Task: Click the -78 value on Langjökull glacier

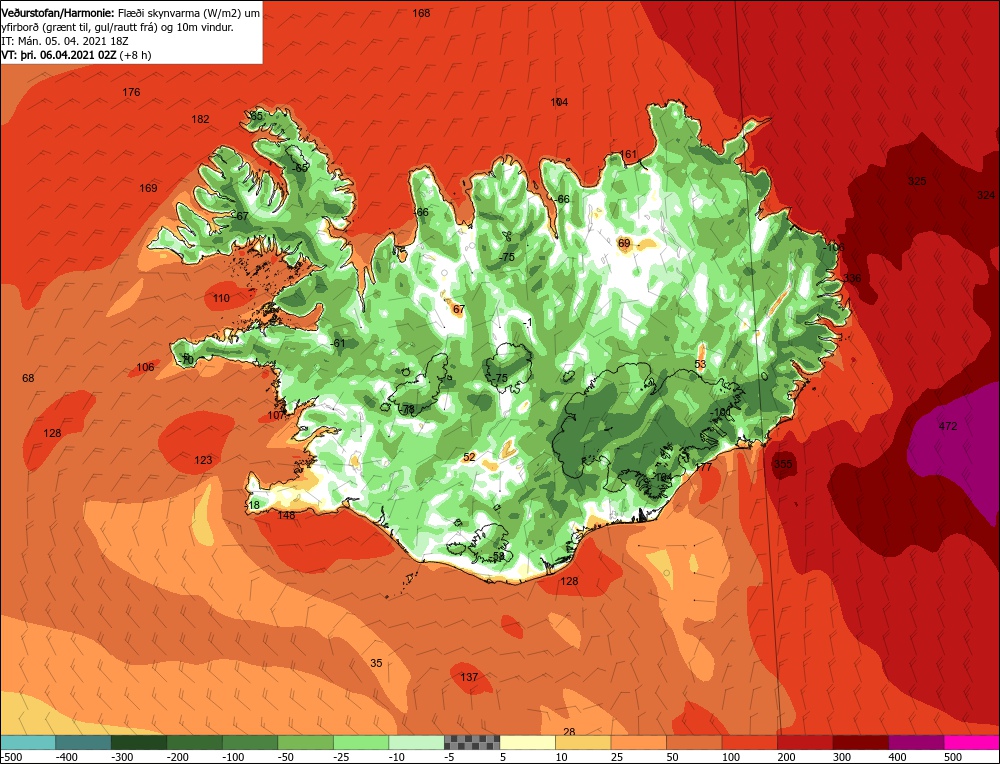Action: point(408,409)
